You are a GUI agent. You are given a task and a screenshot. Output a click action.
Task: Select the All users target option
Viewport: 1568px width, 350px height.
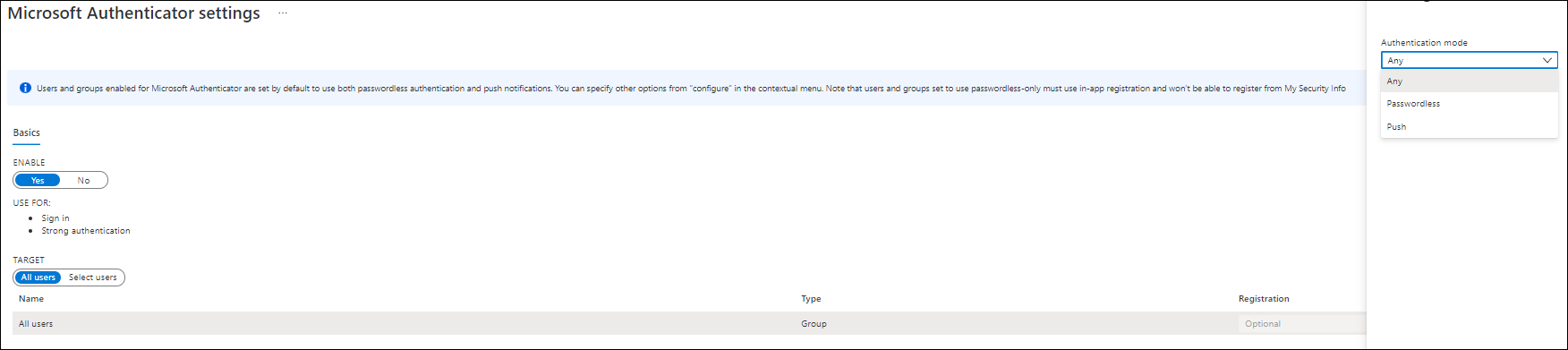point(38,277)
